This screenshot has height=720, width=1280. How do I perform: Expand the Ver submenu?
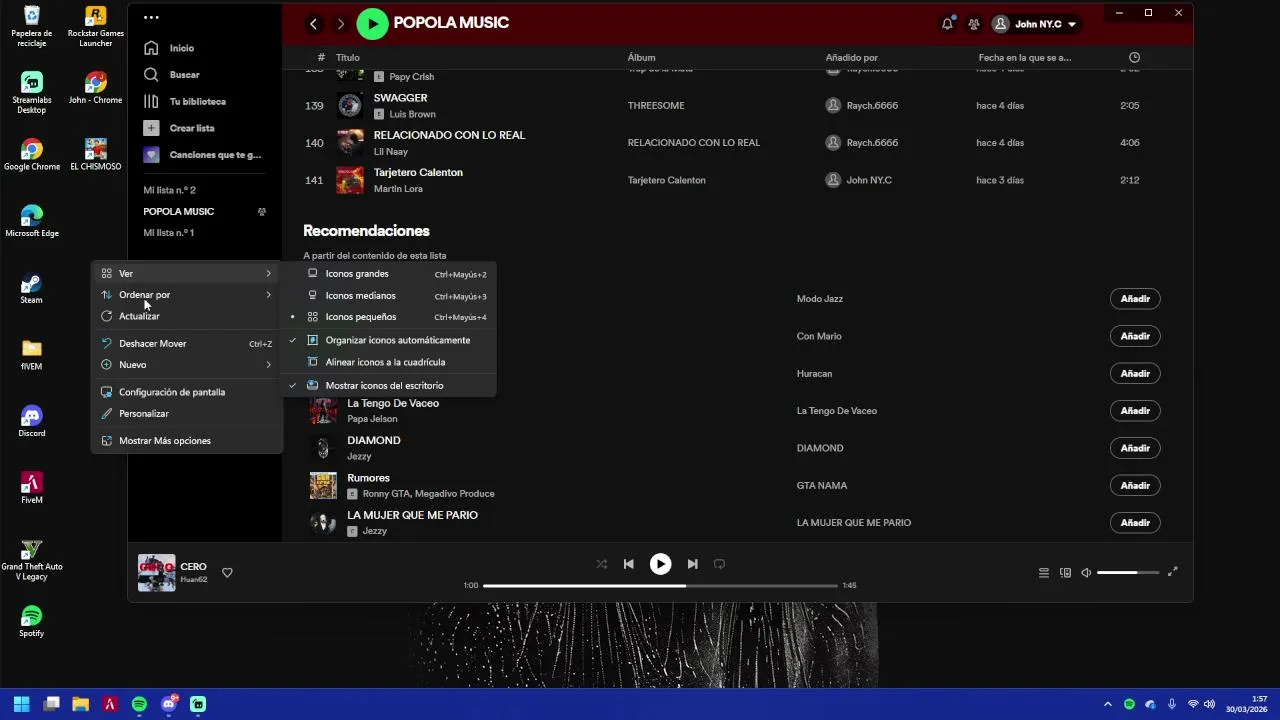187,274
